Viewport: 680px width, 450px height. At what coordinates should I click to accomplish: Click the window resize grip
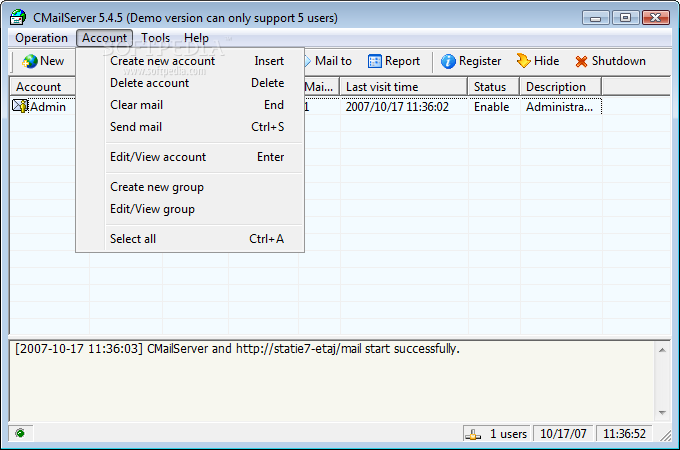[665, 435]
